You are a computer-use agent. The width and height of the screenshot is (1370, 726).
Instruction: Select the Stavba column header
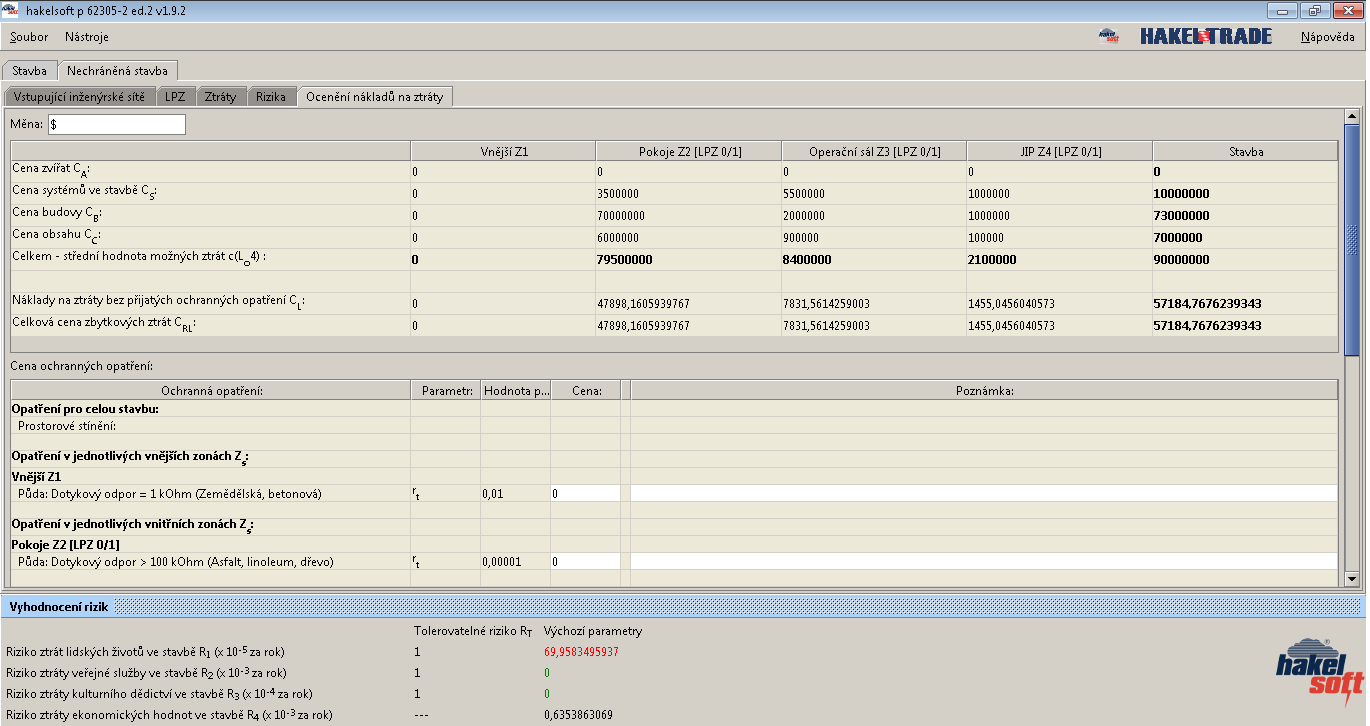point(1245,151)
